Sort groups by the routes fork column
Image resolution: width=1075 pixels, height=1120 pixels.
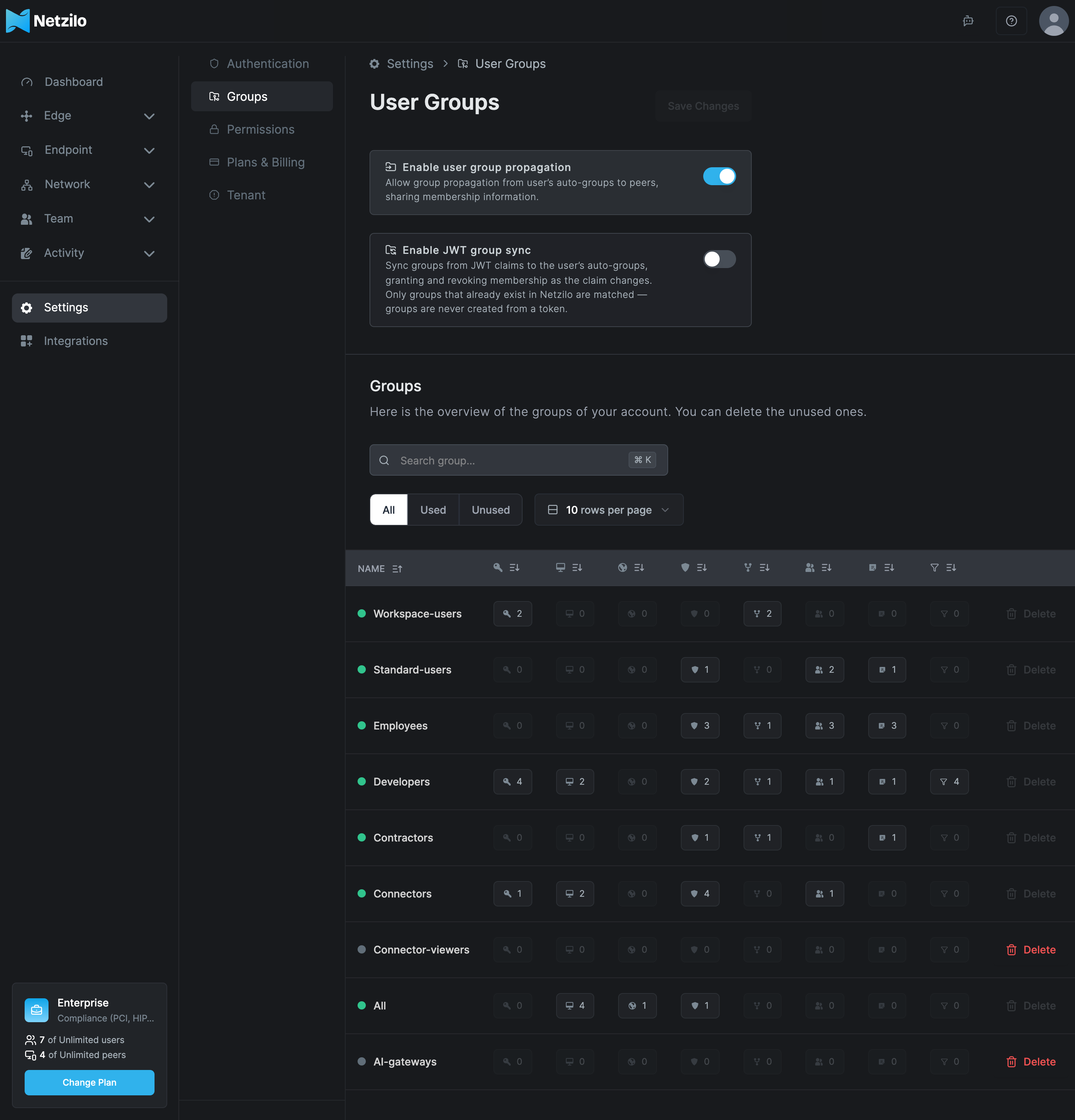pyautogui.click(x=757, y=567)
